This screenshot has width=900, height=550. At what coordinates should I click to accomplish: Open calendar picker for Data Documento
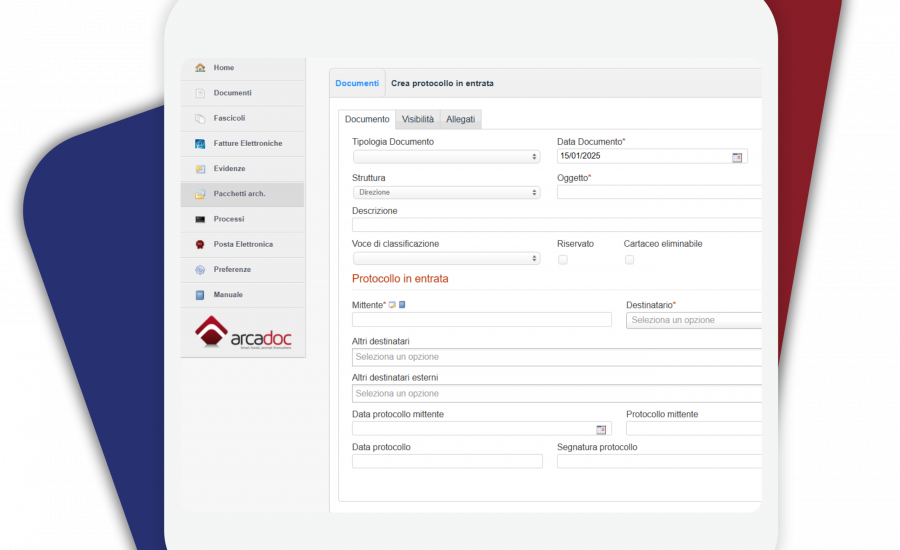(737, 157)
